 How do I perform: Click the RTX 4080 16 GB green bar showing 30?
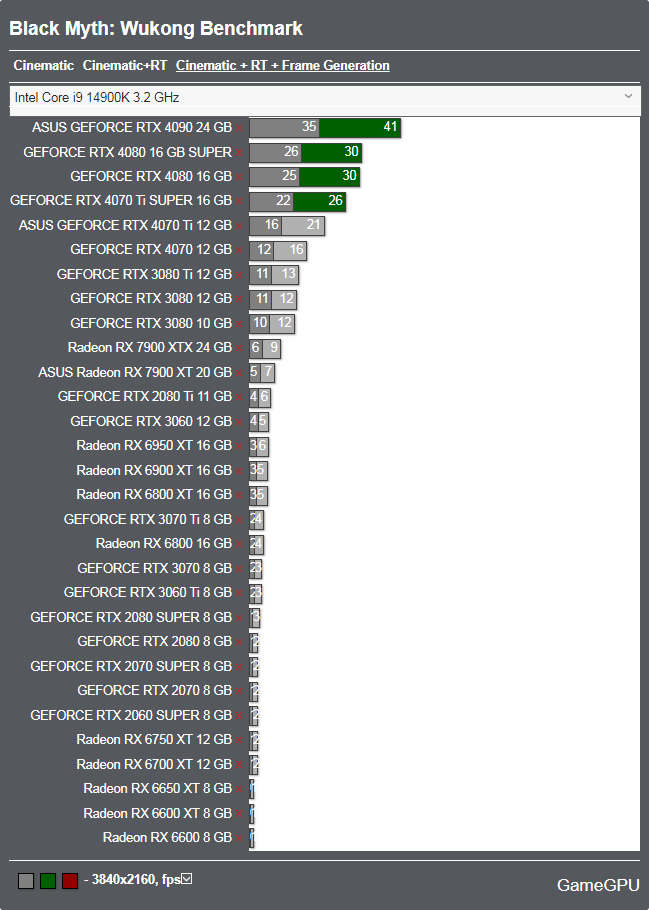tap(329, 176)
